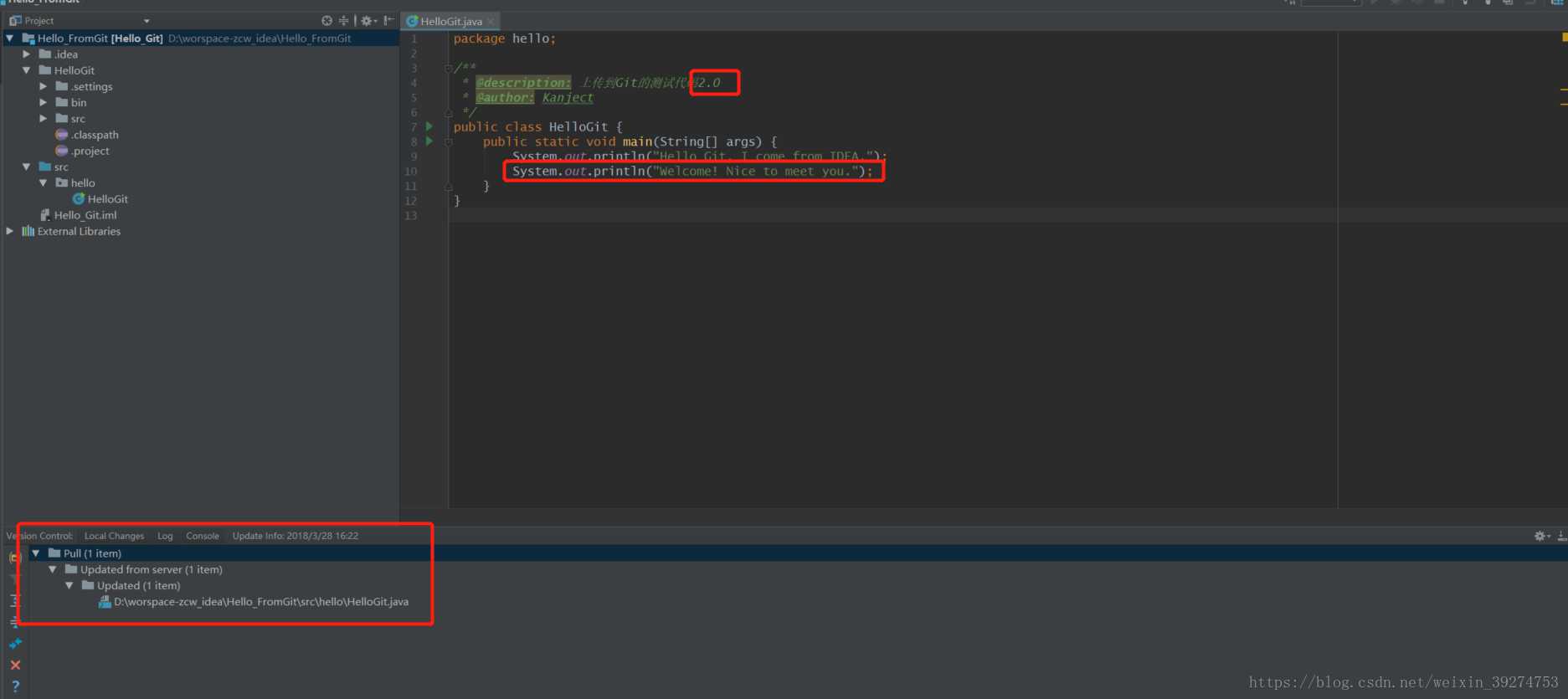The height and width of the screenshot is (699, 1568).
Task: Select the .project file
Action: [90, 151]
